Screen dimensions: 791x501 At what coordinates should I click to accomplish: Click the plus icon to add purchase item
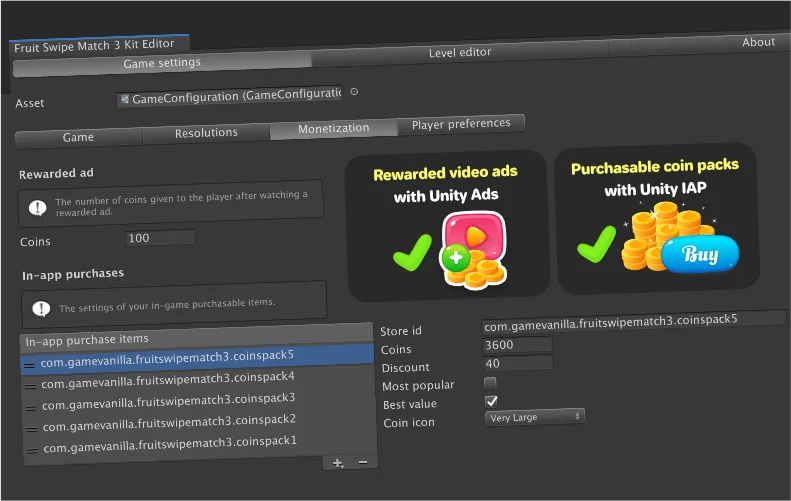point(337,463)
